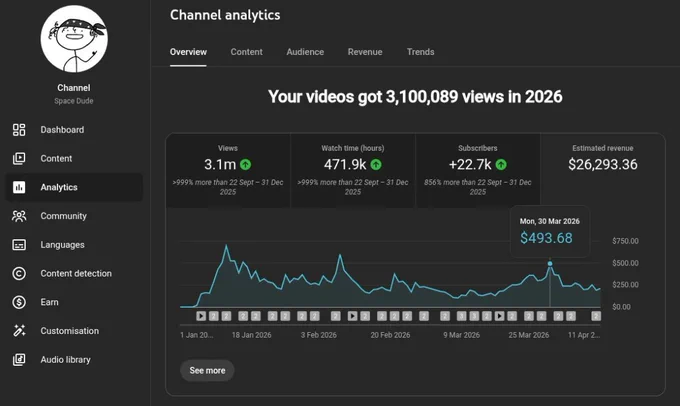Click the green up-arrow beside +22.7k subscribers
Screen dimensions: 680x406
[x=501, y=164]
